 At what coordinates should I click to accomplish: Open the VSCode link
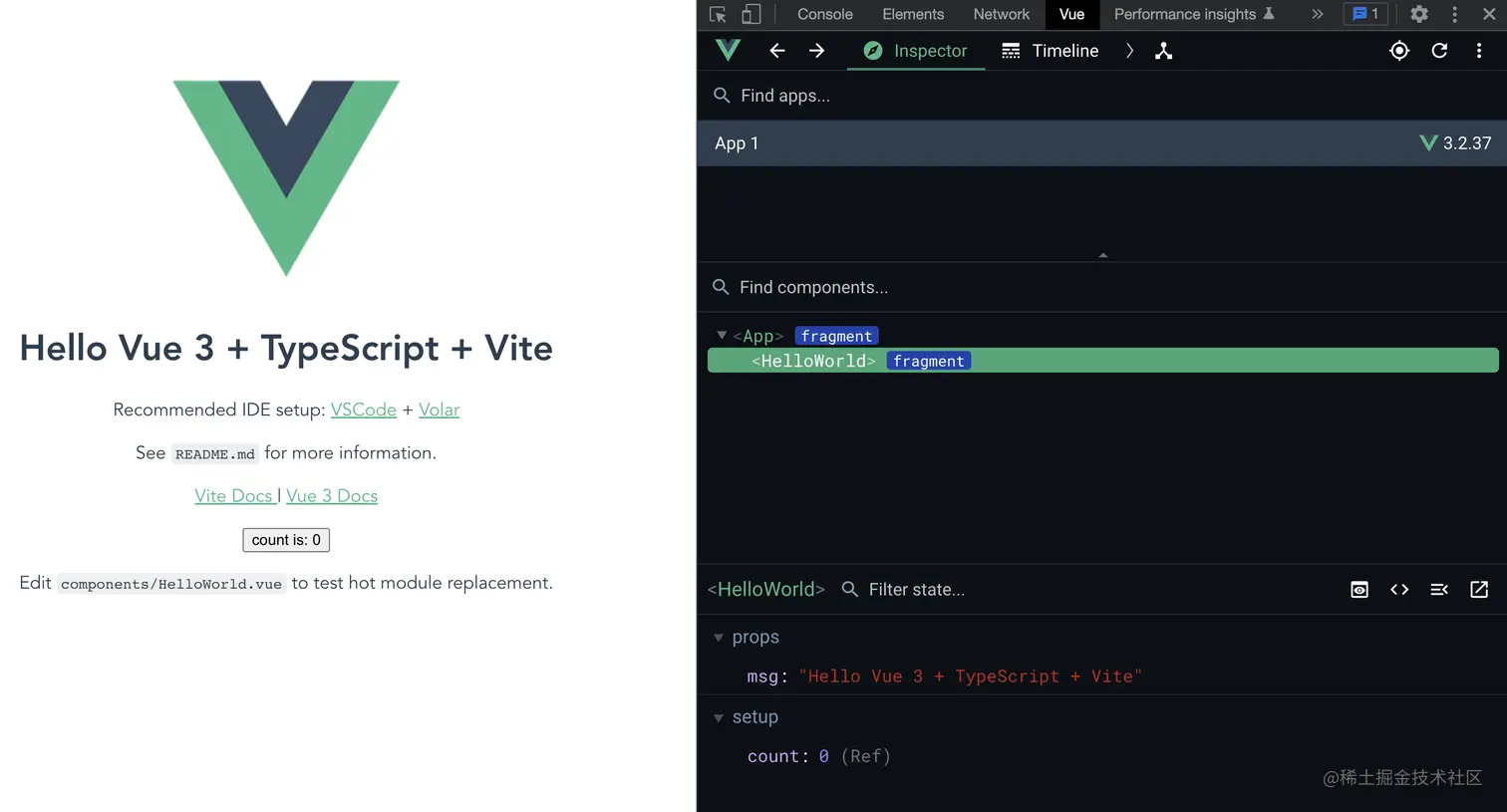point(364,409)
